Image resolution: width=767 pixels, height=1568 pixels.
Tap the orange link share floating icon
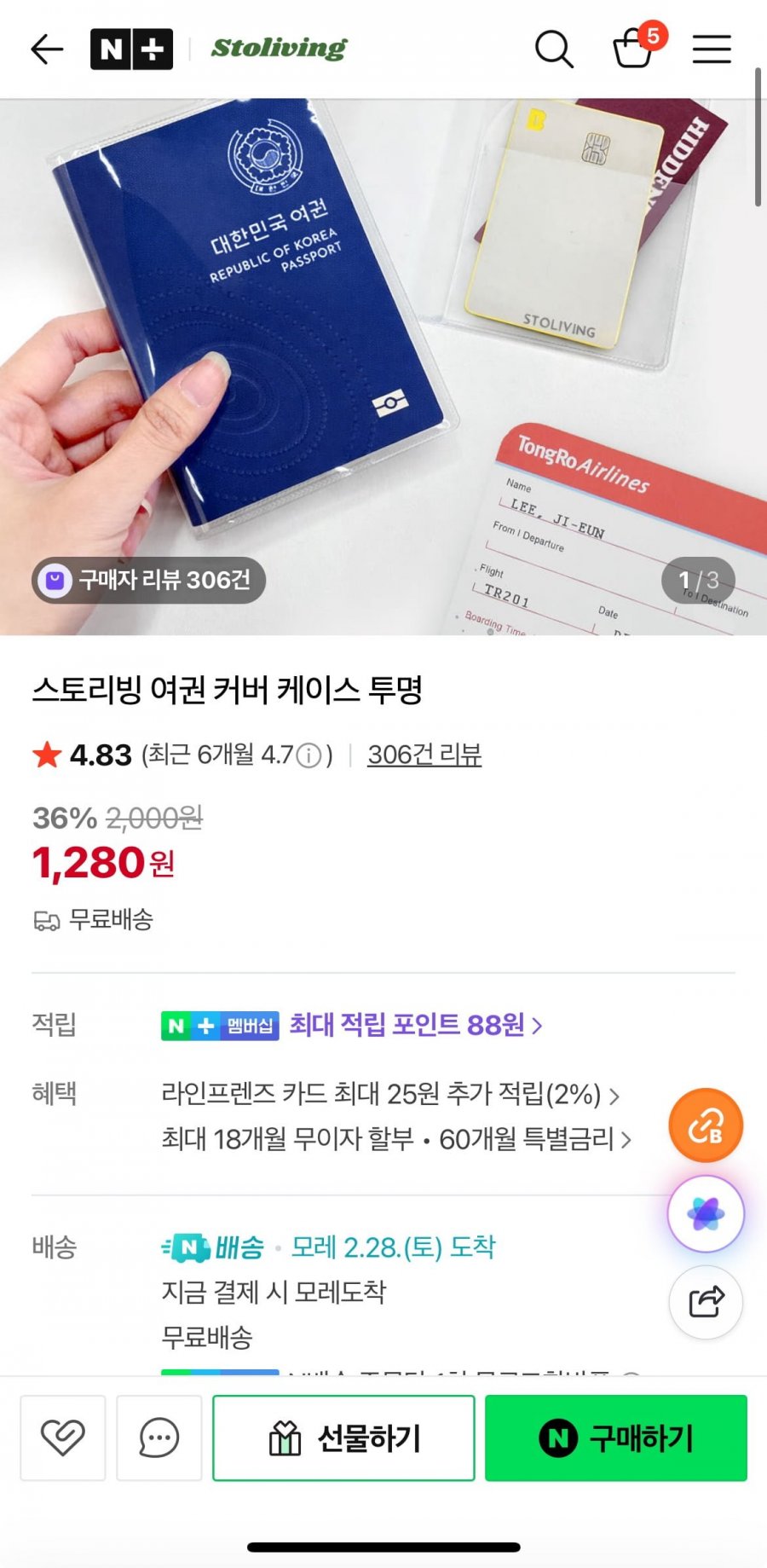(x=706, y=1125)
